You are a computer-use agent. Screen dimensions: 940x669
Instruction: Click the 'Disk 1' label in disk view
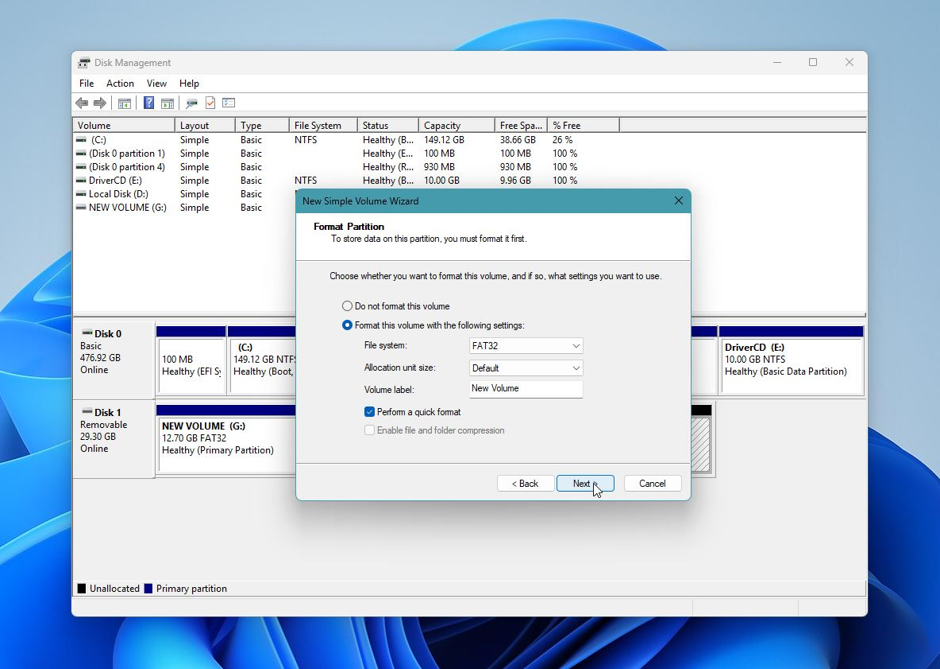pyautogui.click(x=108, y=412)
